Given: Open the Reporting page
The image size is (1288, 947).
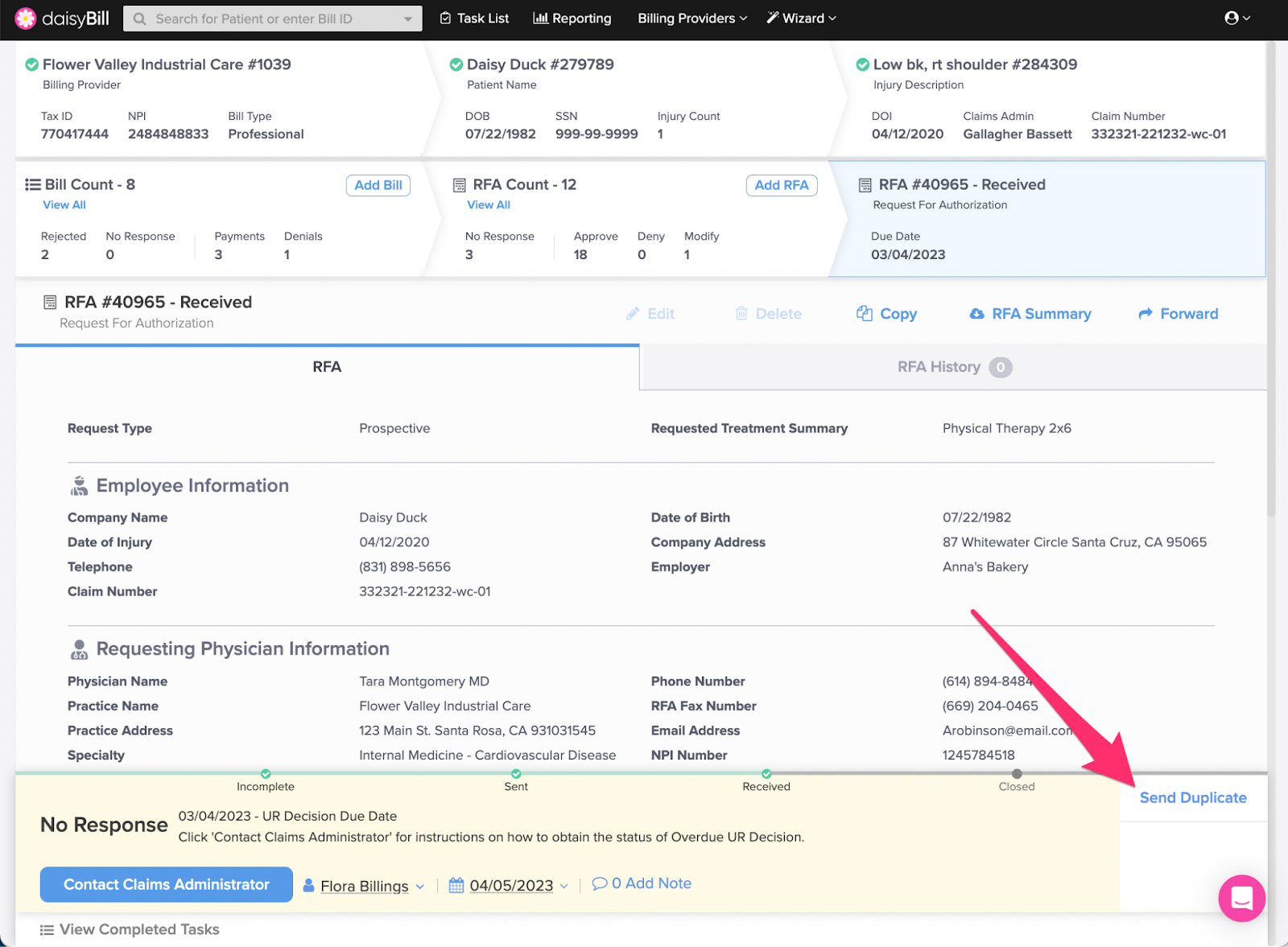Looking at the screenshot, I should tap(572, 18).
